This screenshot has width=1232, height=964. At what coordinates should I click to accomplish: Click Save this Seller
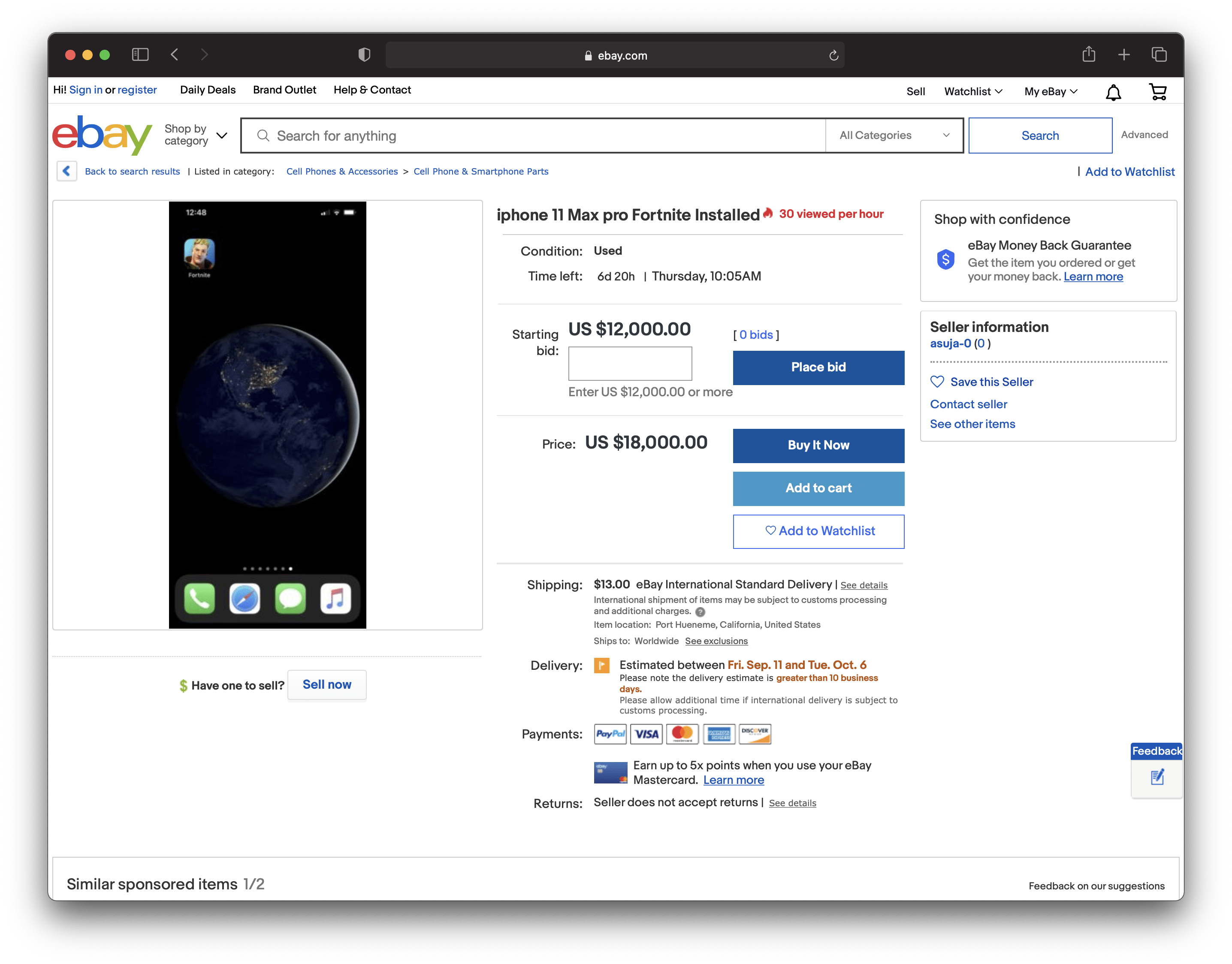point(991,382)
